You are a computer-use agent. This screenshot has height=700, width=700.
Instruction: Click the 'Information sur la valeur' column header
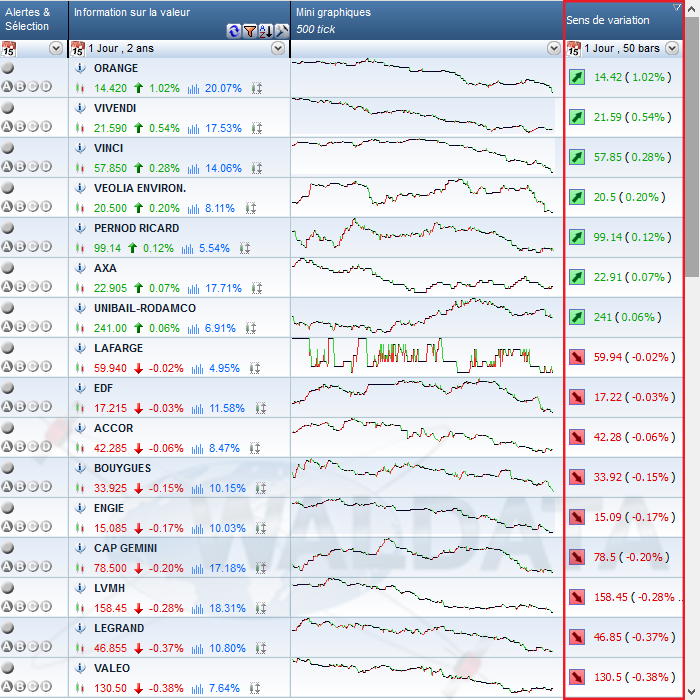tap(179, 20)
